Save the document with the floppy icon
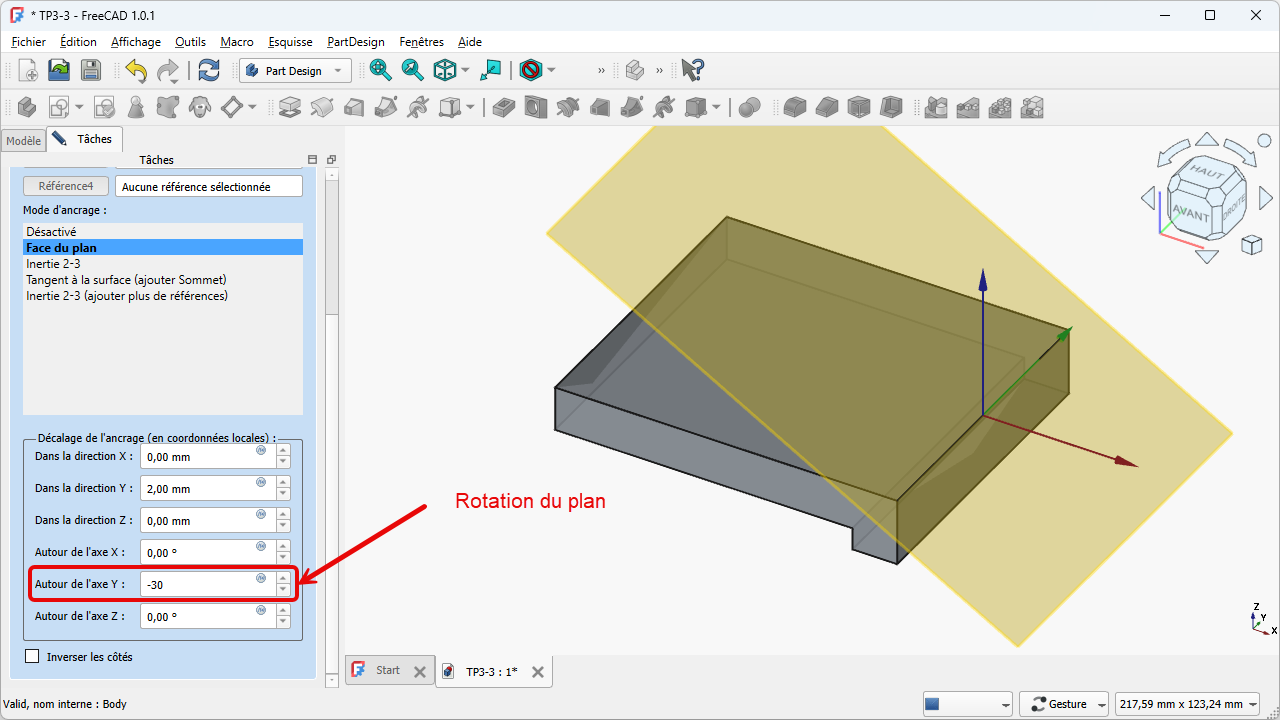Viewport: 1280px width, 720px height. point(91,70)
